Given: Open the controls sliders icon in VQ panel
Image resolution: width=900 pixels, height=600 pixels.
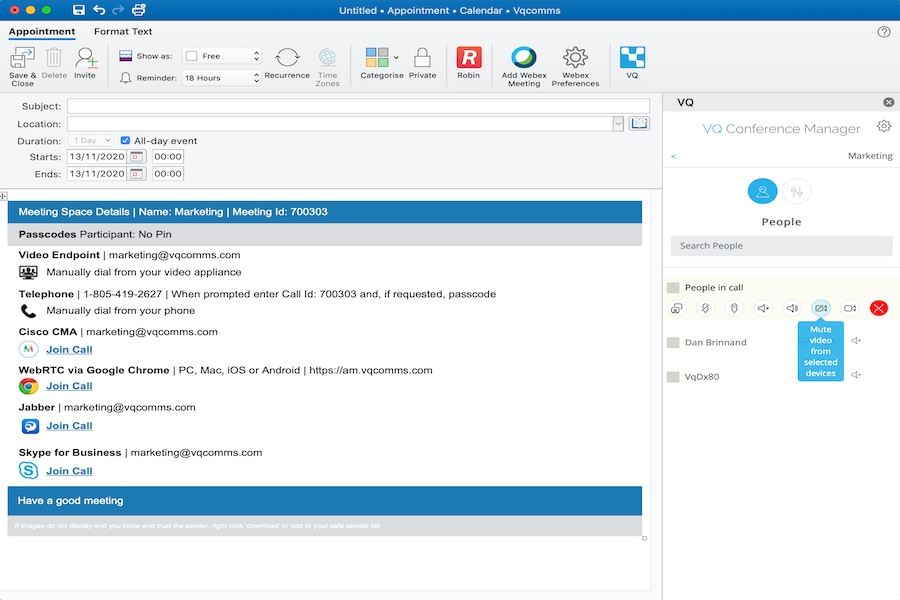Looking at the screenshot, I should (797, 191).
